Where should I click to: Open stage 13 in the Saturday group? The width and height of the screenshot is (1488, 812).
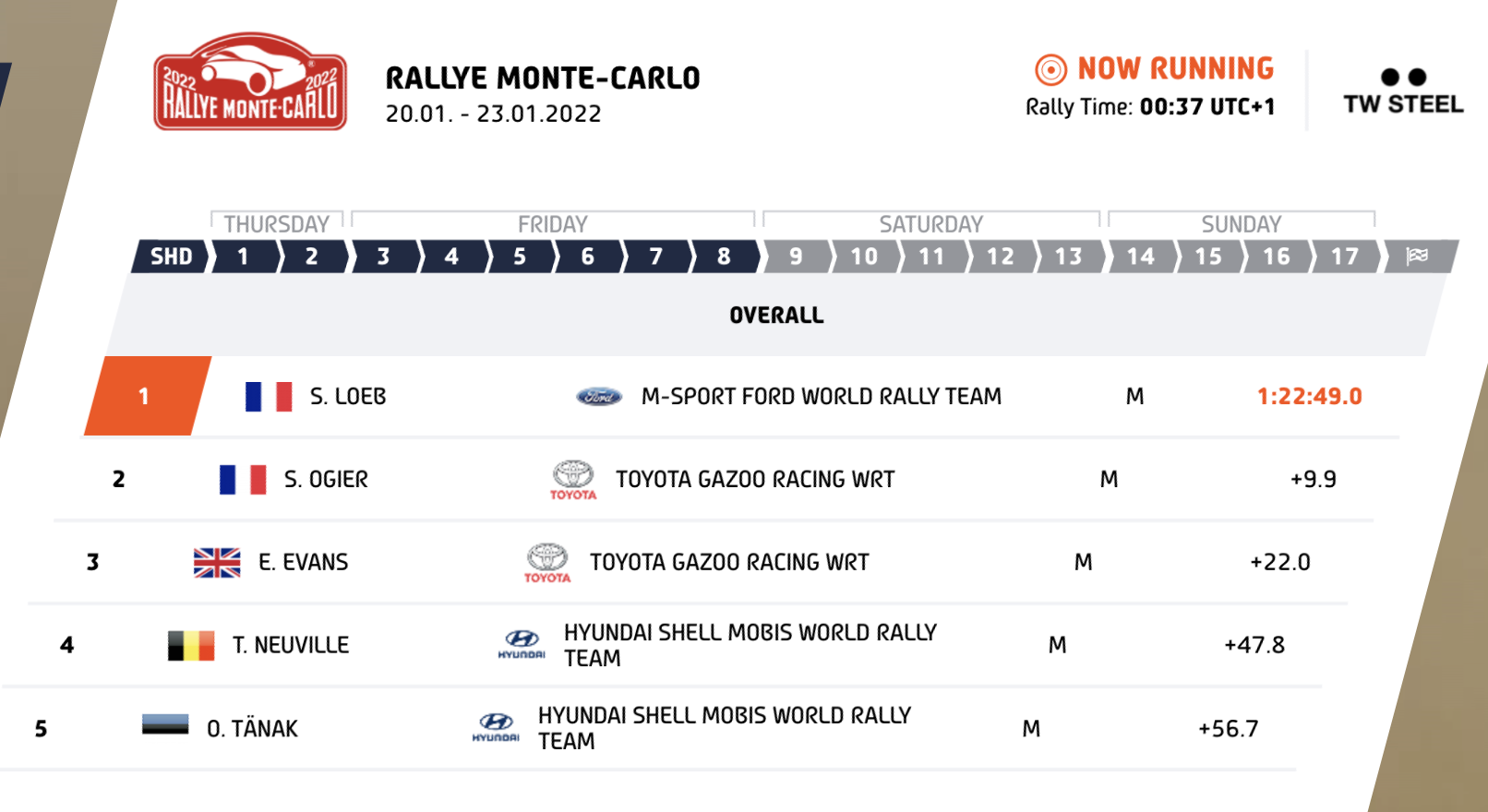(x=1068, y=257)
